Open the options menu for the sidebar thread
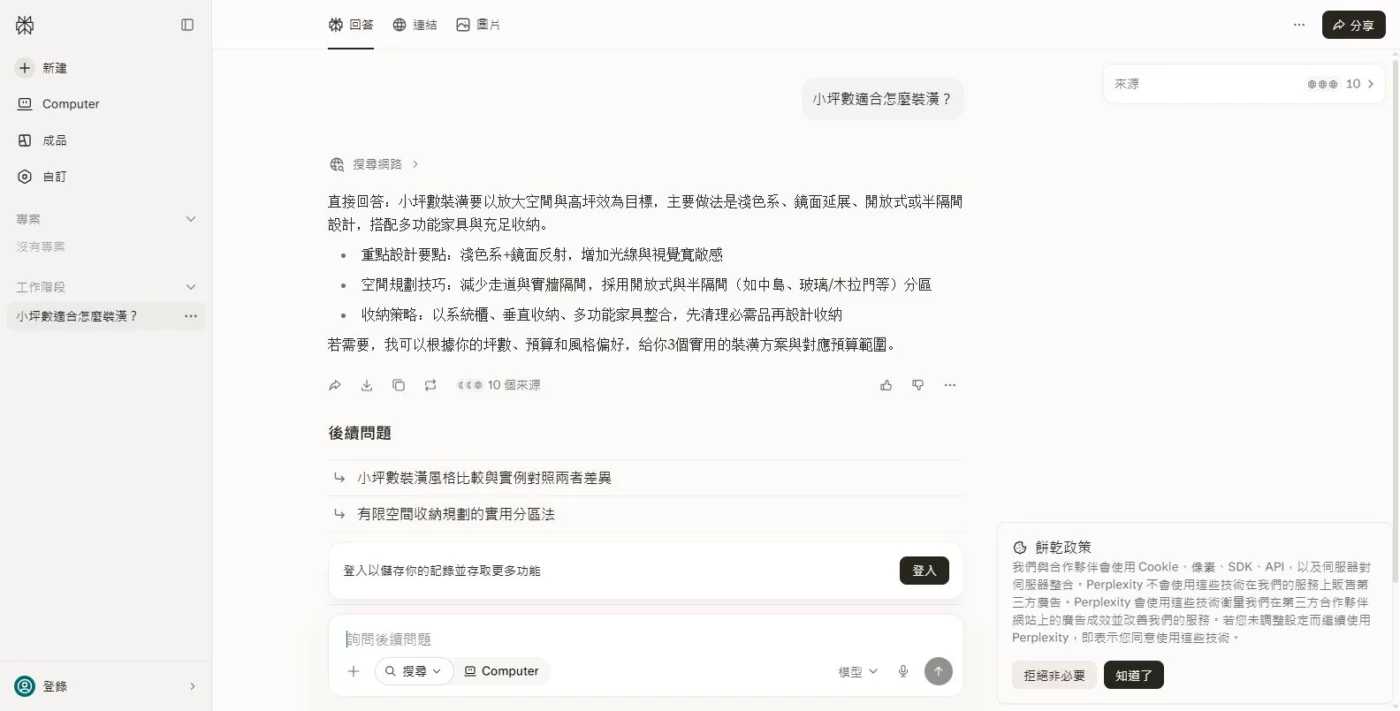Viewport: 1400px width, 711px height. point(190,316)
